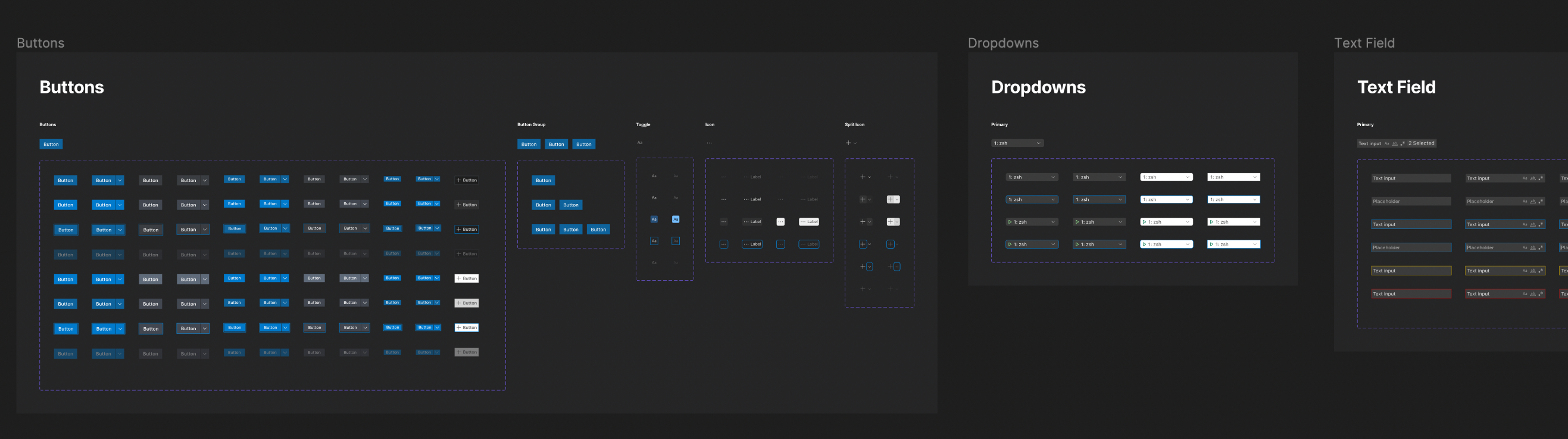Click the red-bordered Text input without icons
This screenshot has height=439, width=1568.
point(1411,294)
